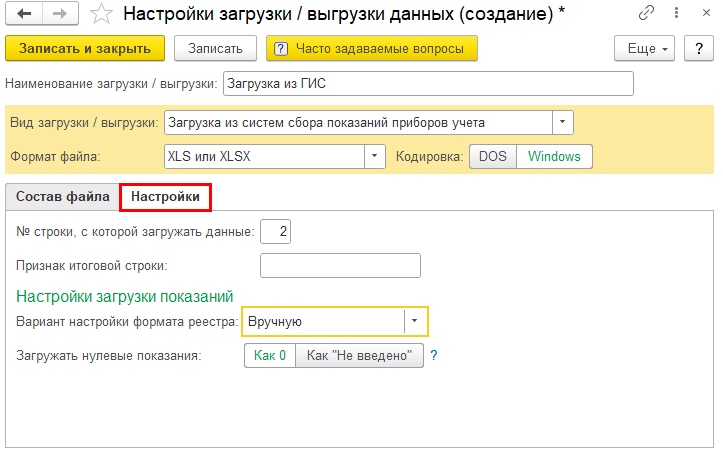723x452 pixels.
Task: Expand the Формат файла dropdown
Action: click(374, 156)
